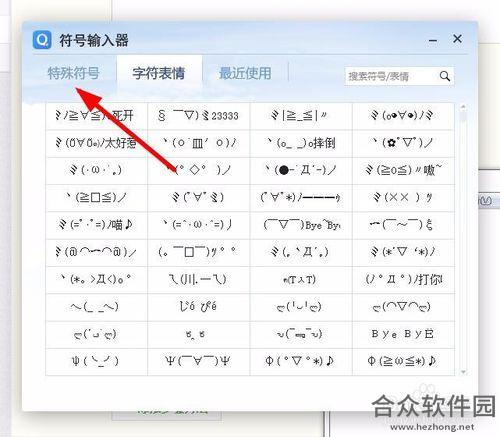The height and width of the screenshot is (437, 500).
Task: Pick the flower-eyed ヽ(✿ﾟ▽ﾟ)ノ emoticon
Action: [403, 143]
